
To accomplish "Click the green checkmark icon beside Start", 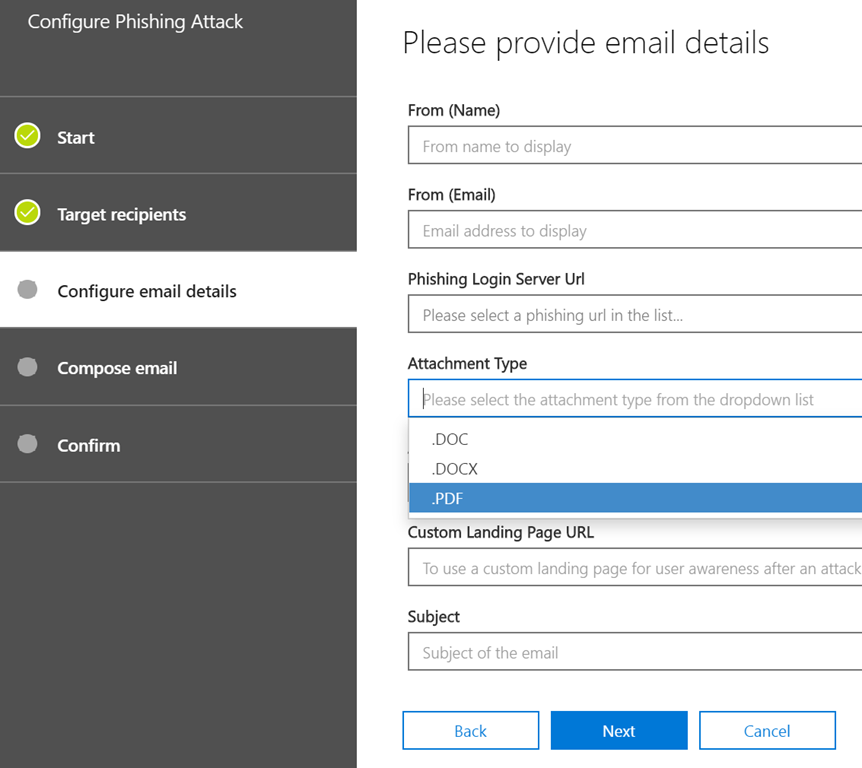I will click(28, 136).
